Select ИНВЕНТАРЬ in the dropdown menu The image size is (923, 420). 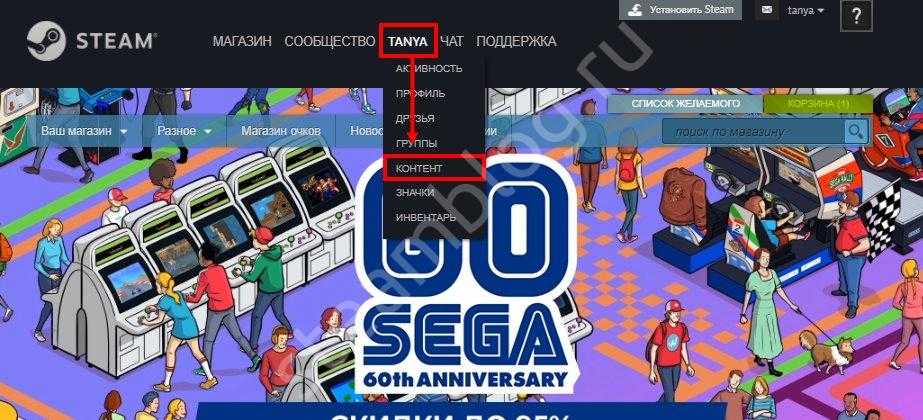[426, 218]
